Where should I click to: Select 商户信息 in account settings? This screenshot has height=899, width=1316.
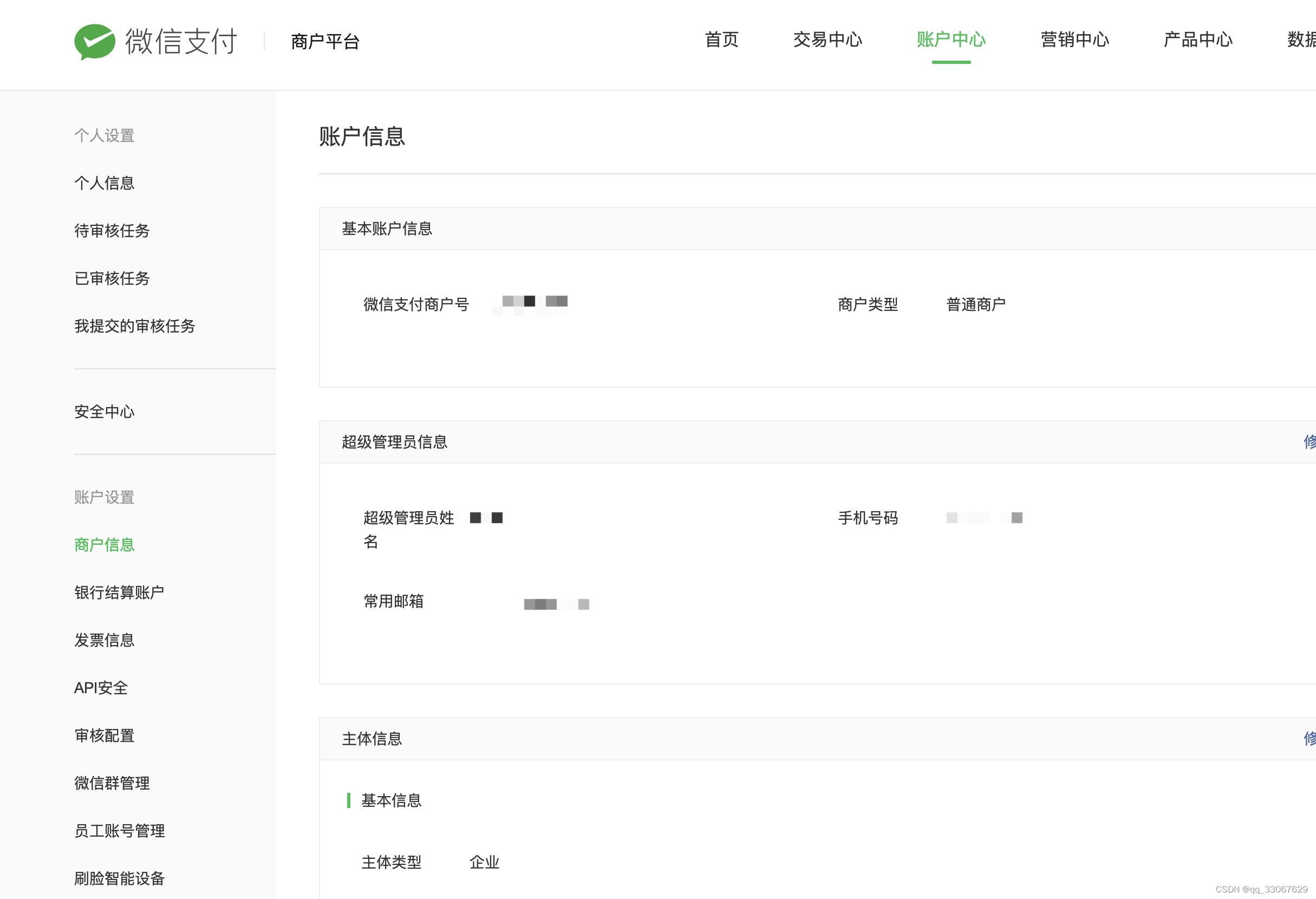click(104, 545)
